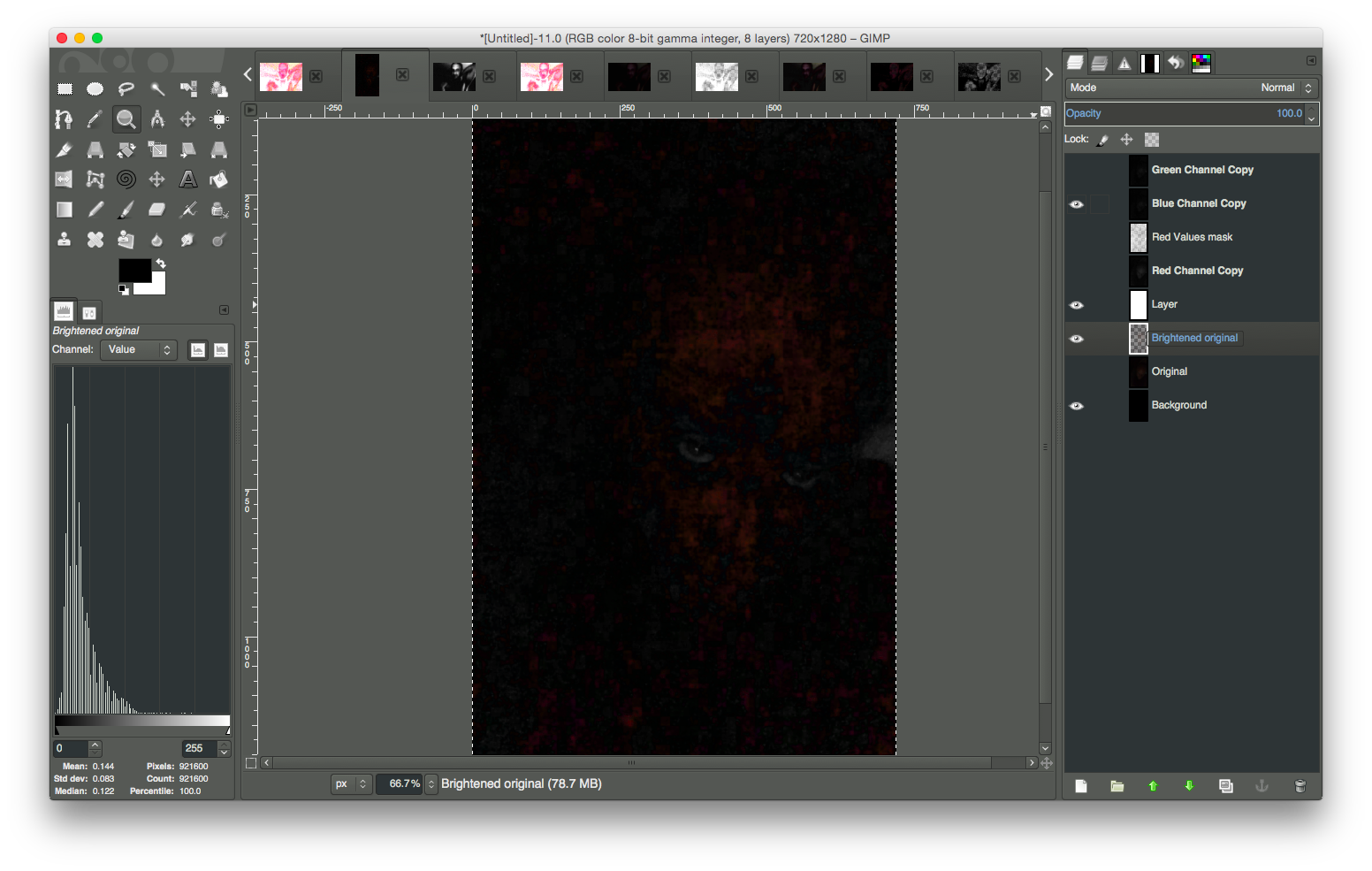
Task: Select the Color Picker eyedropper tool
Action: point(95,118)
